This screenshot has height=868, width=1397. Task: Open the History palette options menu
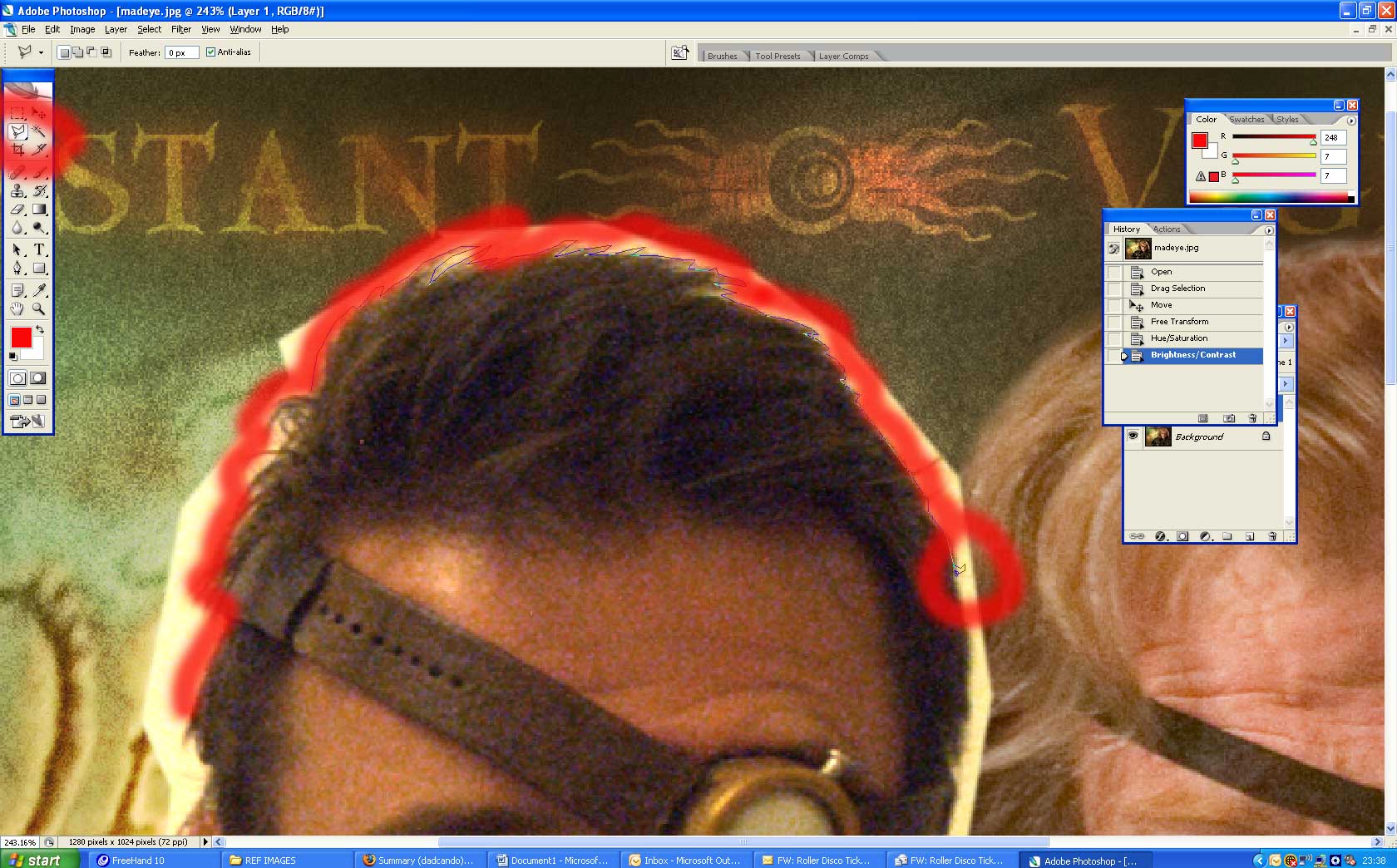coord(1269,230)
